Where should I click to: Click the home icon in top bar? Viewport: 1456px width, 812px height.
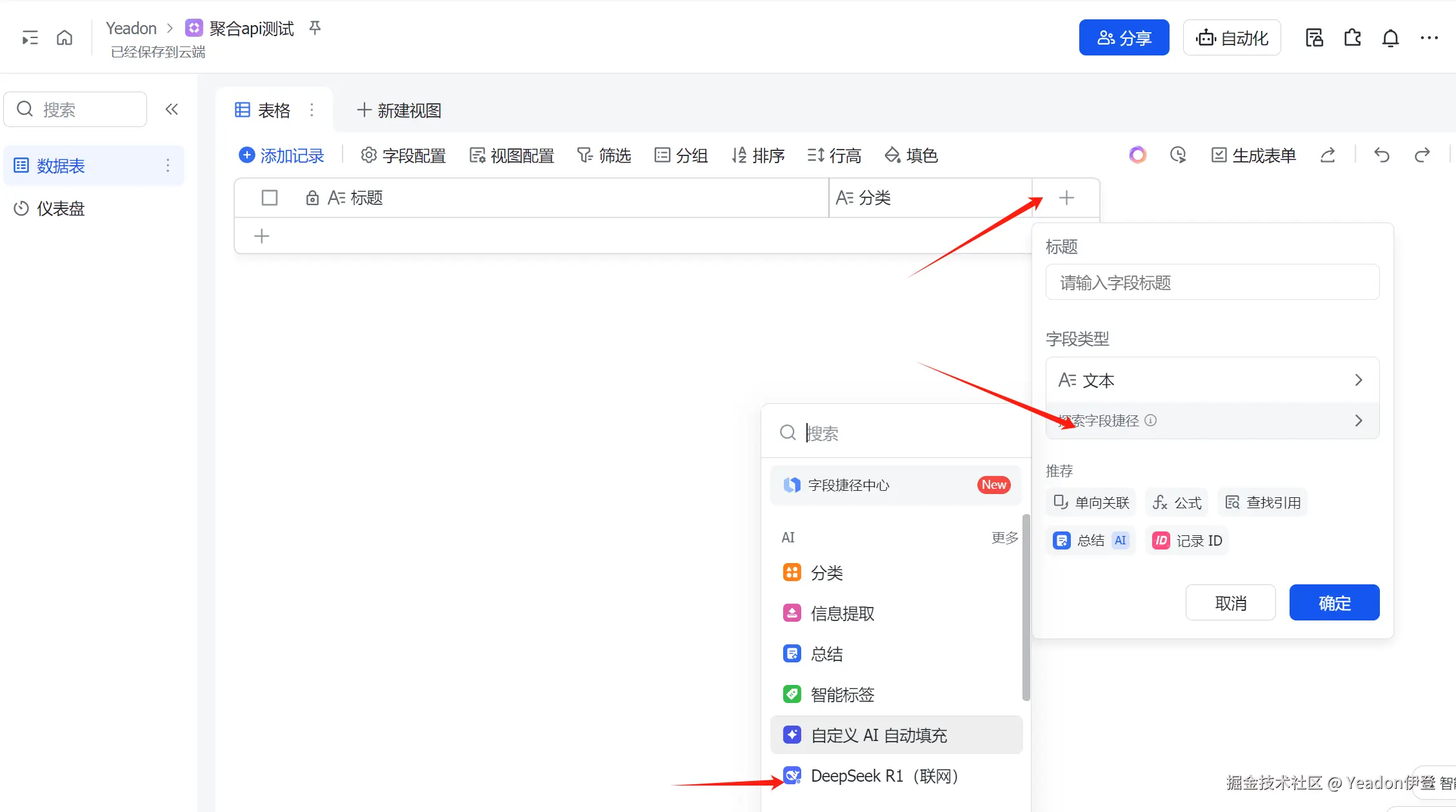[x=65, y=38]
